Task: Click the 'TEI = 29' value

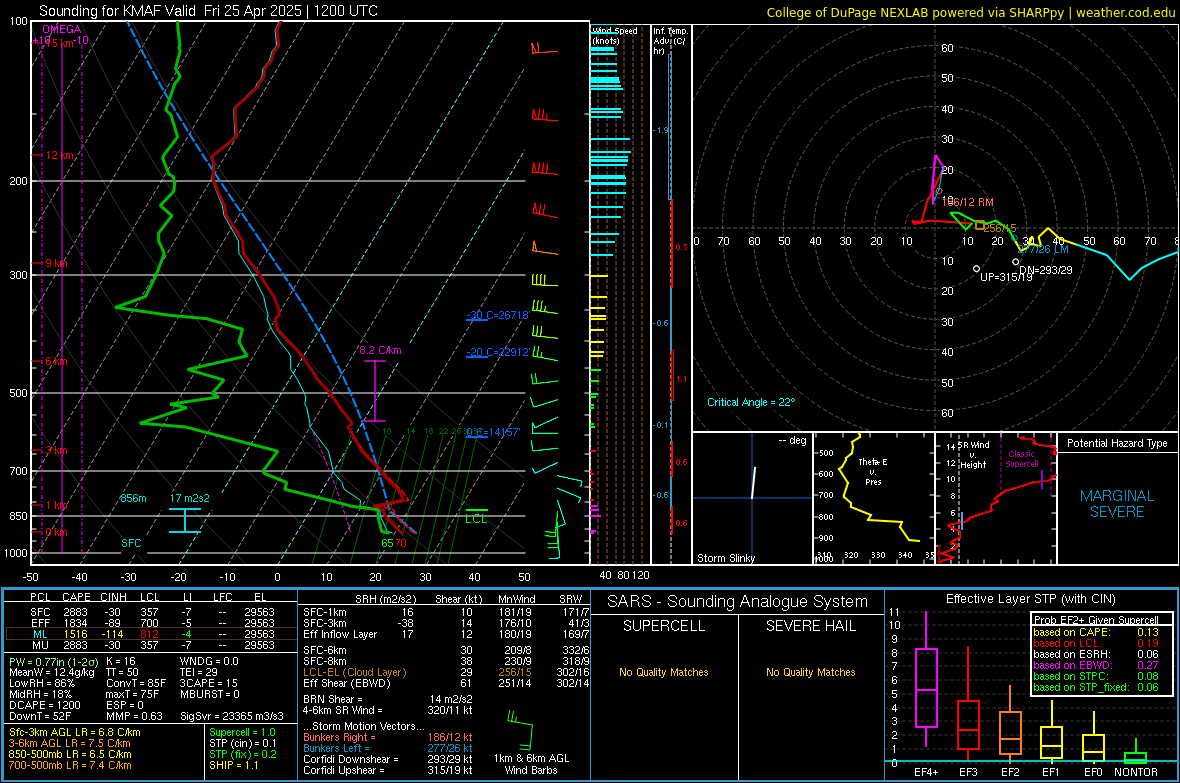Action: click(199, 672)
